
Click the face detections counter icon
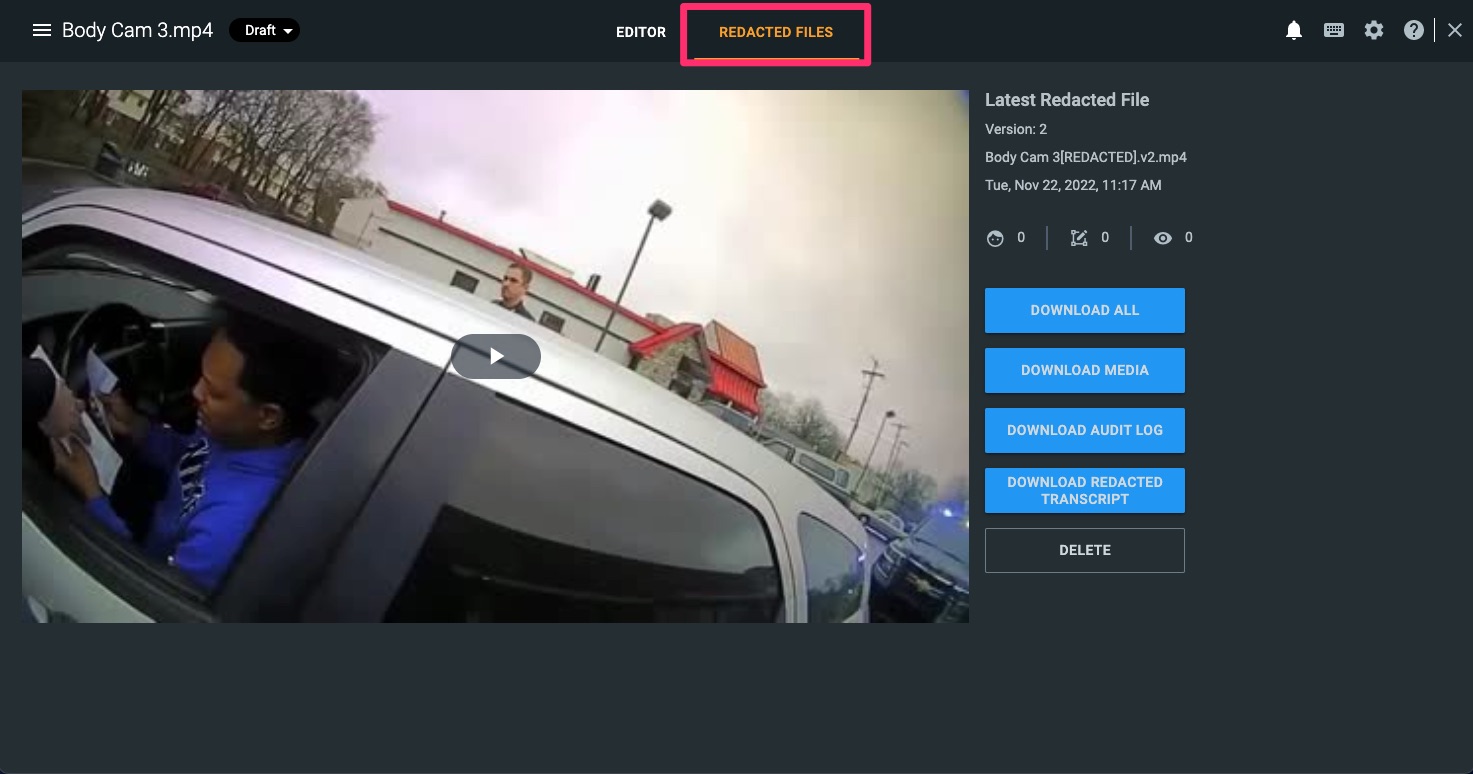pos(995,238)
